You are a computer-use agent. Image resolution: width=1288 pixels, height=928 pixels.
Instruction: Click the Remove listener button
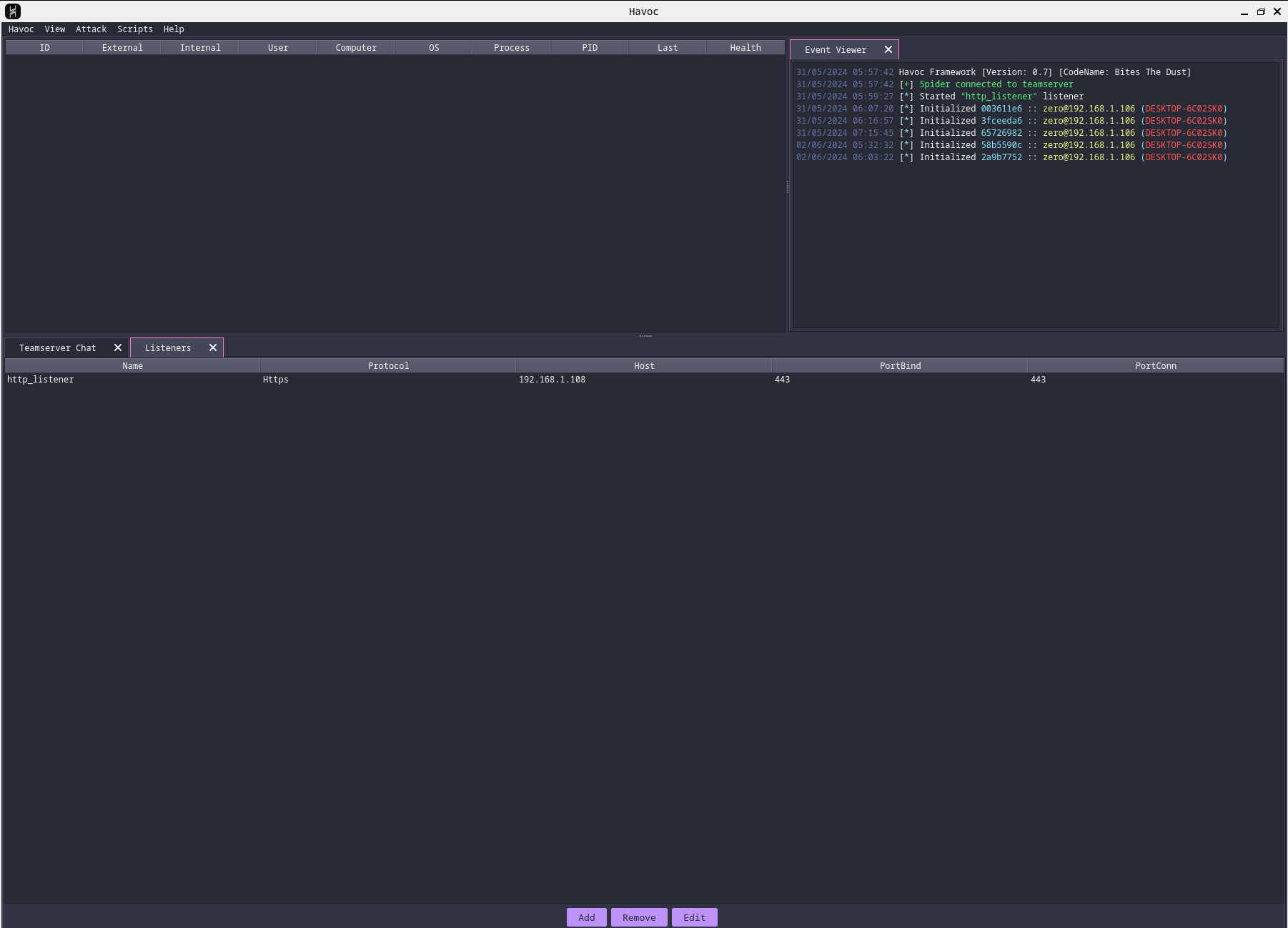click(x=639, y=917)
